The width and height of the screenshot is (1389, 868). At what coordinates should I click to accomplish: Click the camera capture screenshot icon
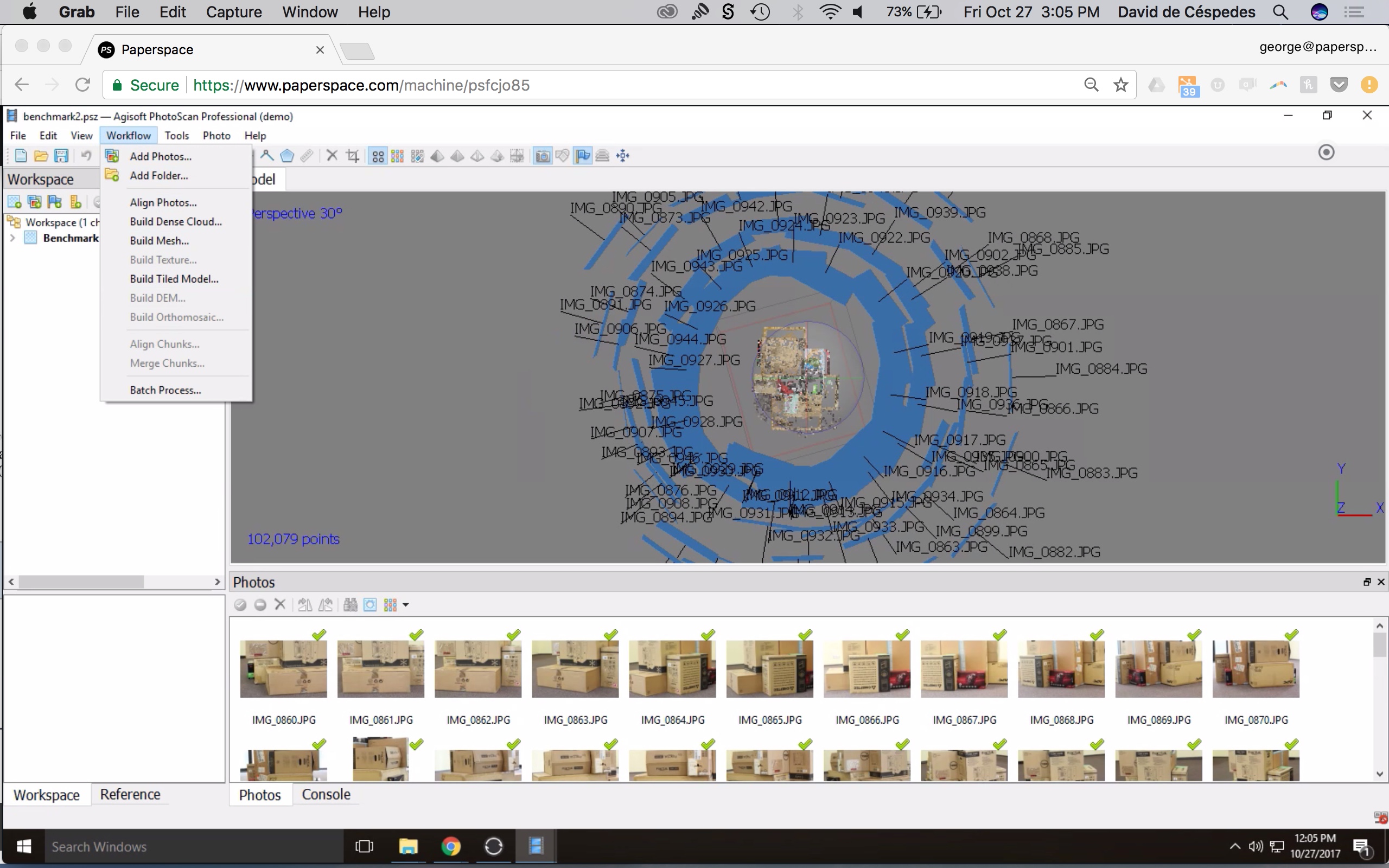543,156
